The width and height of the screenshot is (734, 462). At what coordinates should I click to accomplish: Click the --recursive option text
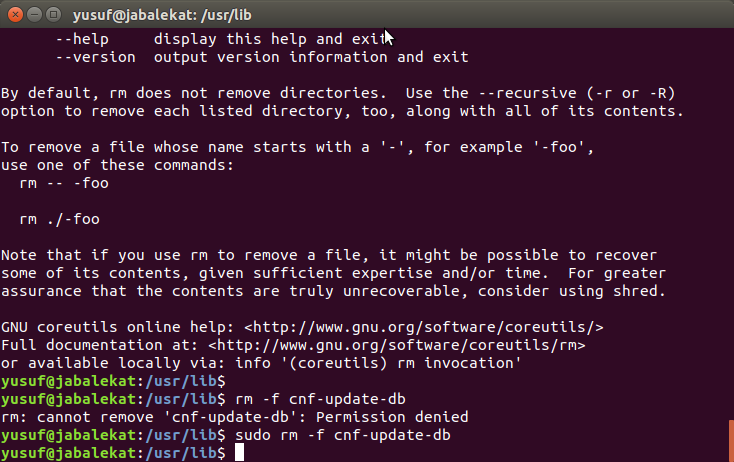(528, 93)
